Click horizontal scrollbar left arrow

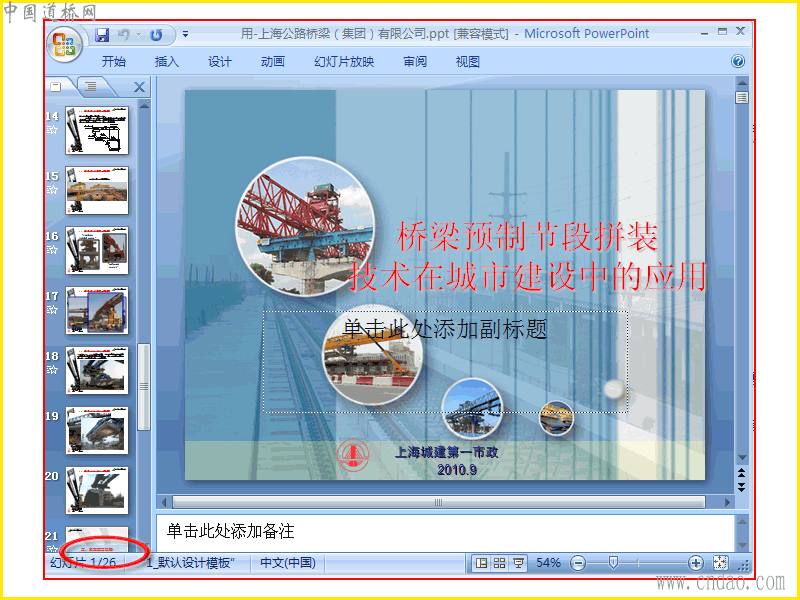(164, 502)
